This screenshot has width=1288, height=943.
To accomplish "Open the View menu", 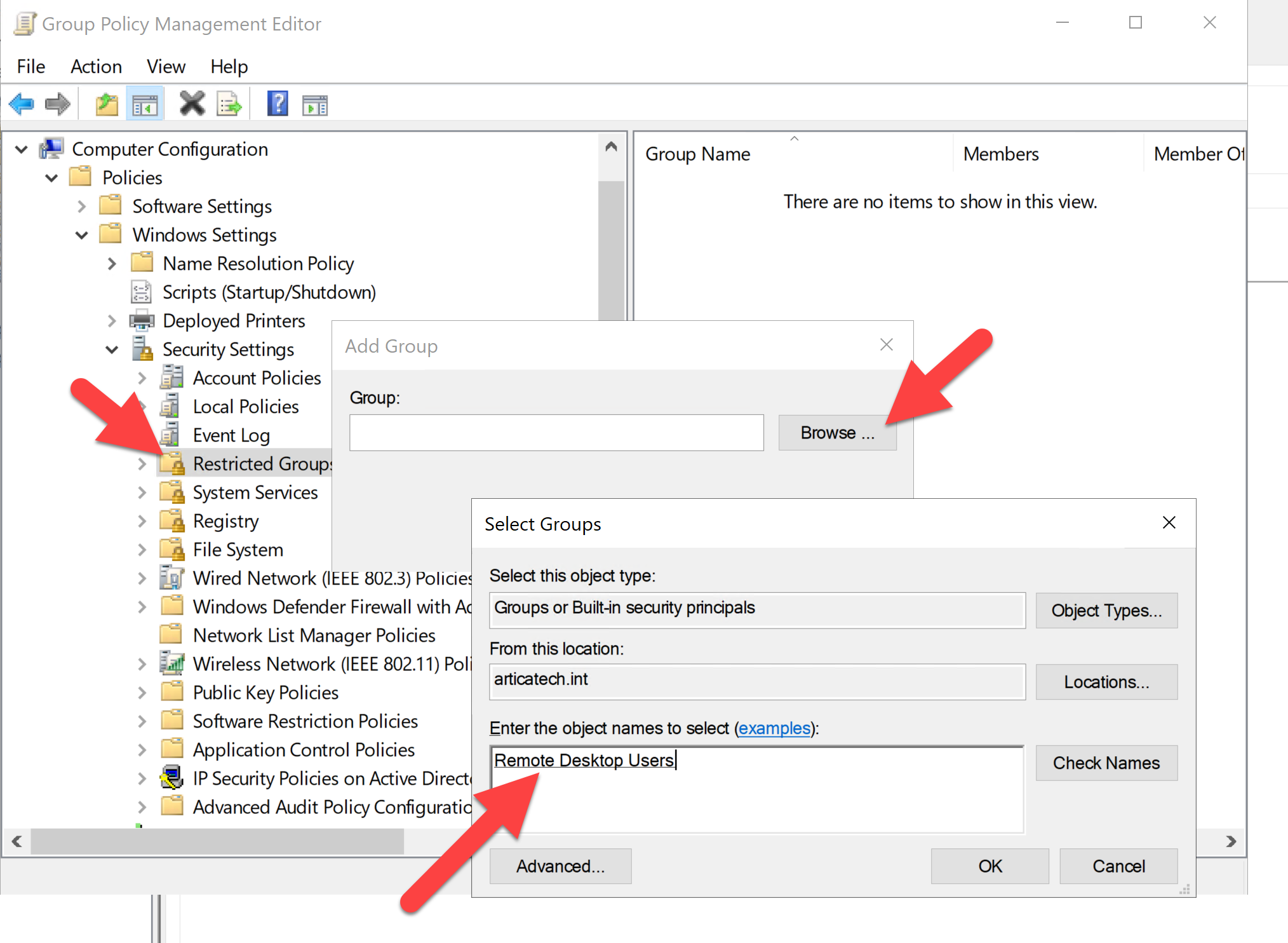I will click(x=166, y=66).
